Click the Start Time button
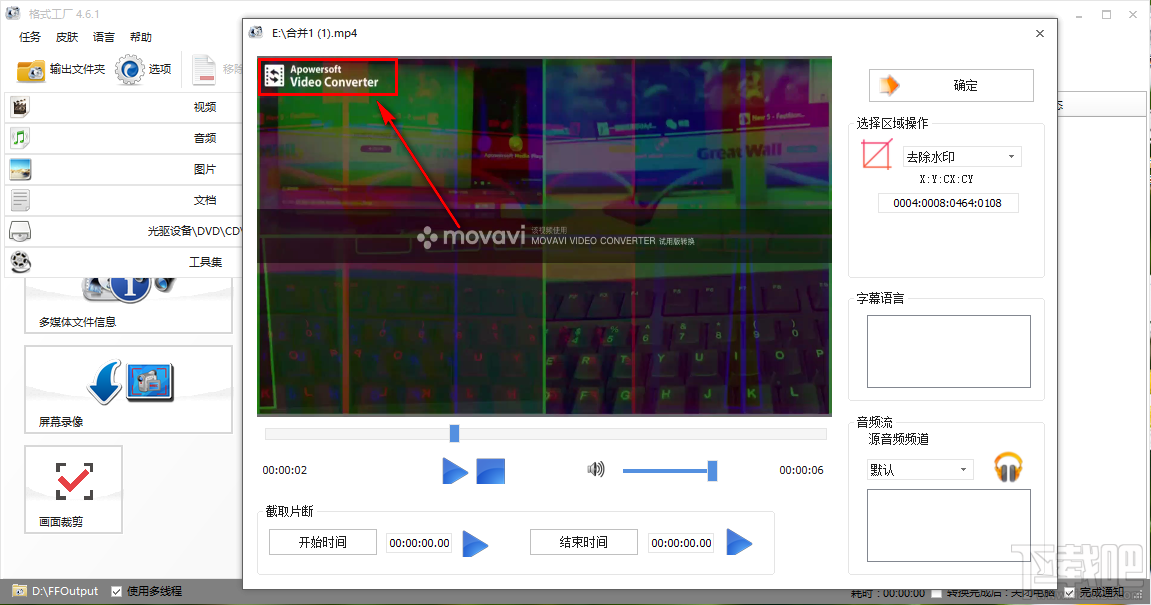Screen dimensions: 1151x605 [323, 543]
